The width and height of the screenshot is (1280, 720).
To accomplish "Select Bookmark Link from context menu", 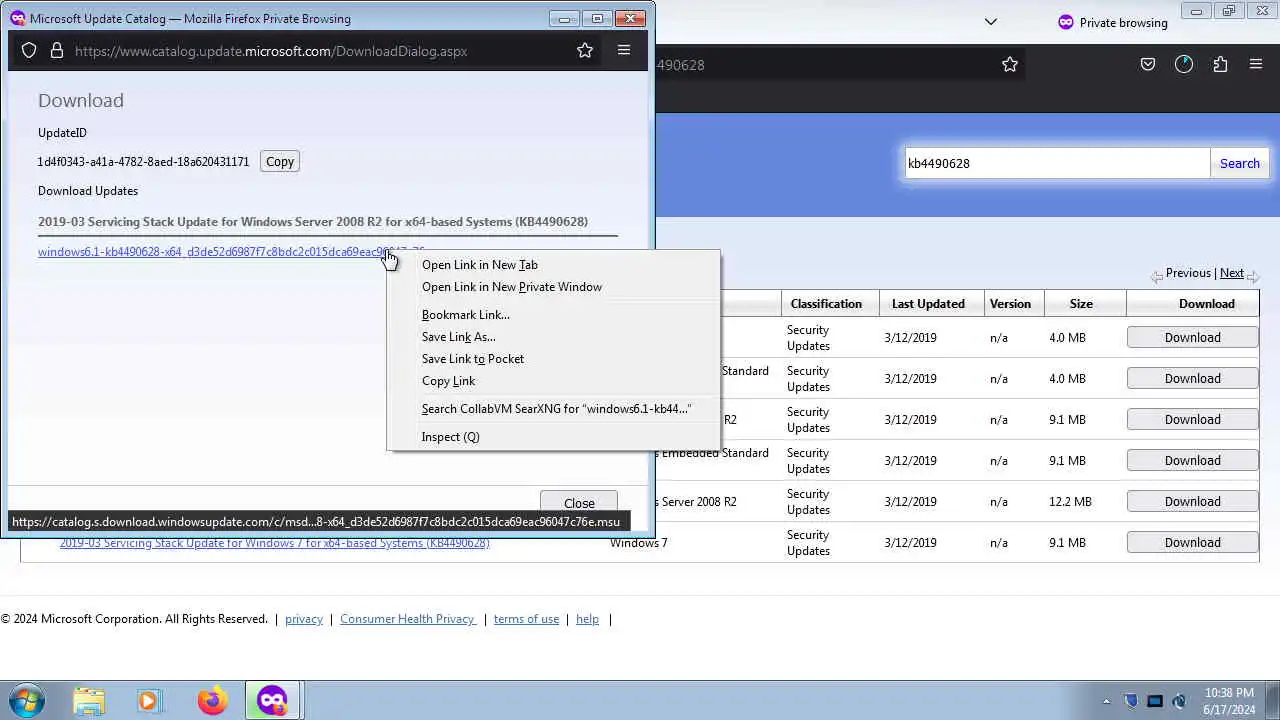I will (552, 315).
